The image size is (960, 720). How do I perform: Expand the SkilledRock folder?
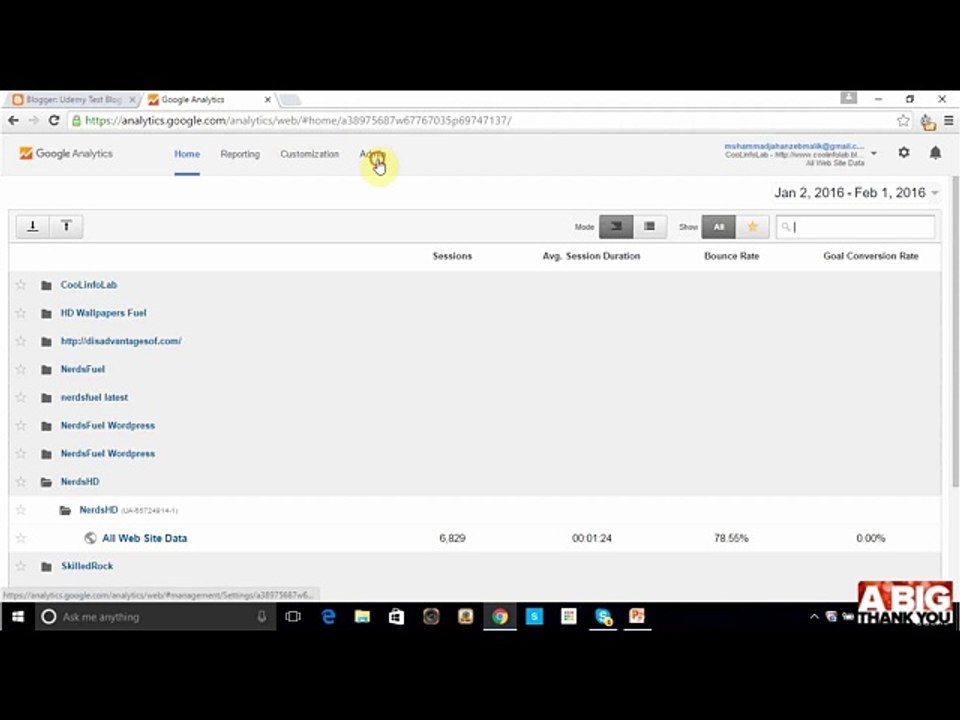(x=46, y=567)
